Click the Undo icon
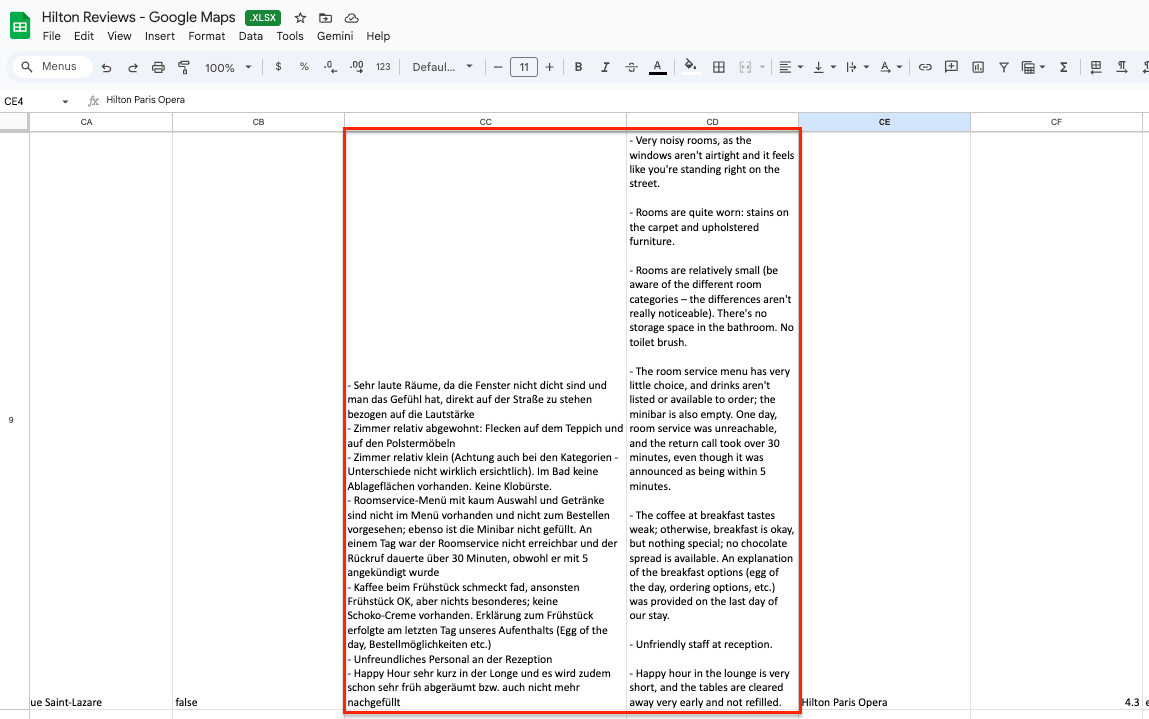 click(106, 67)
